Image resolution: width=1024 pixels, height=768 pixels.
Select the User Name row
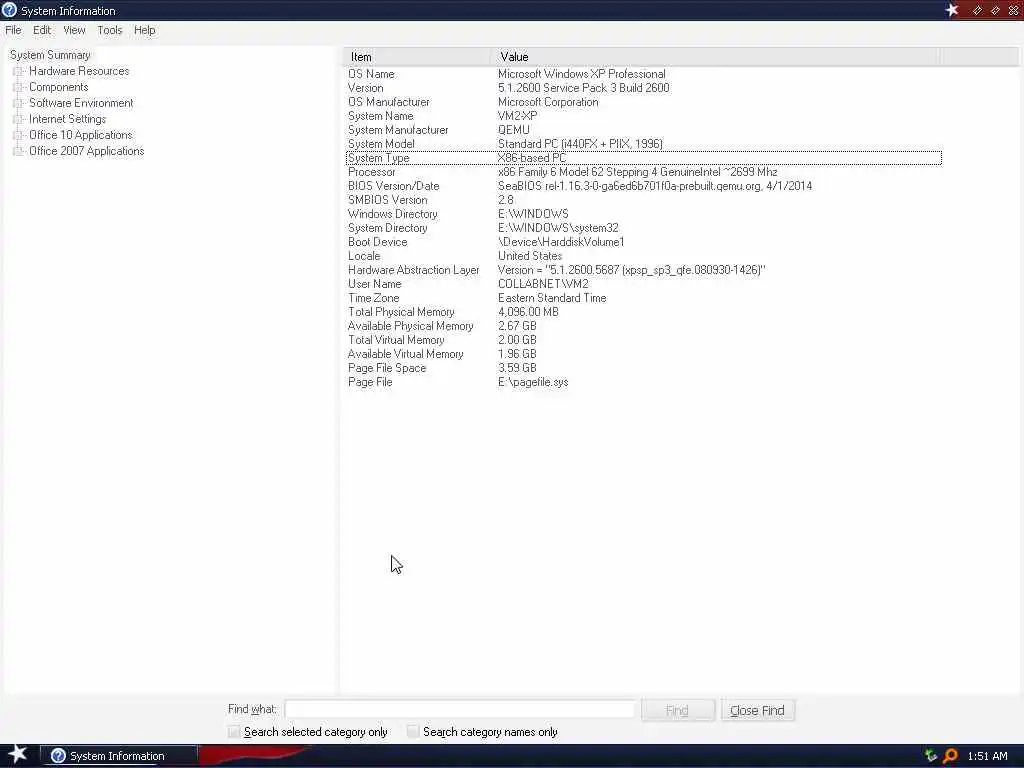click(x=643, y=284)
